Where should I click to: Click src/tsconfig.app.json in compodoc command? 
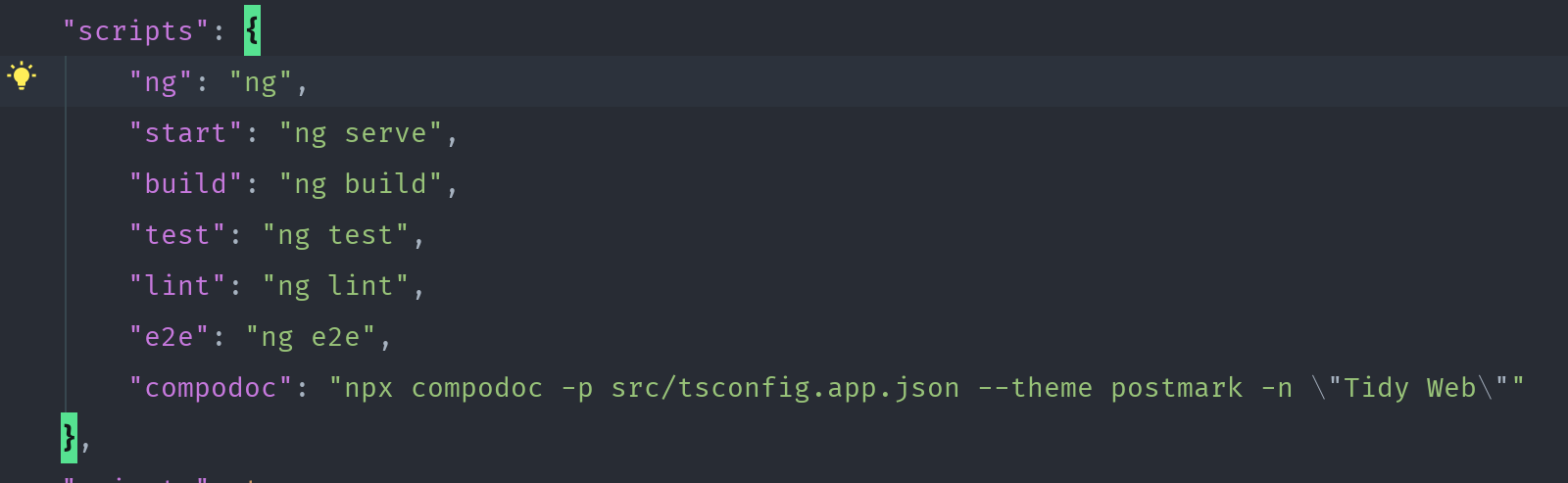click(785, 388)
